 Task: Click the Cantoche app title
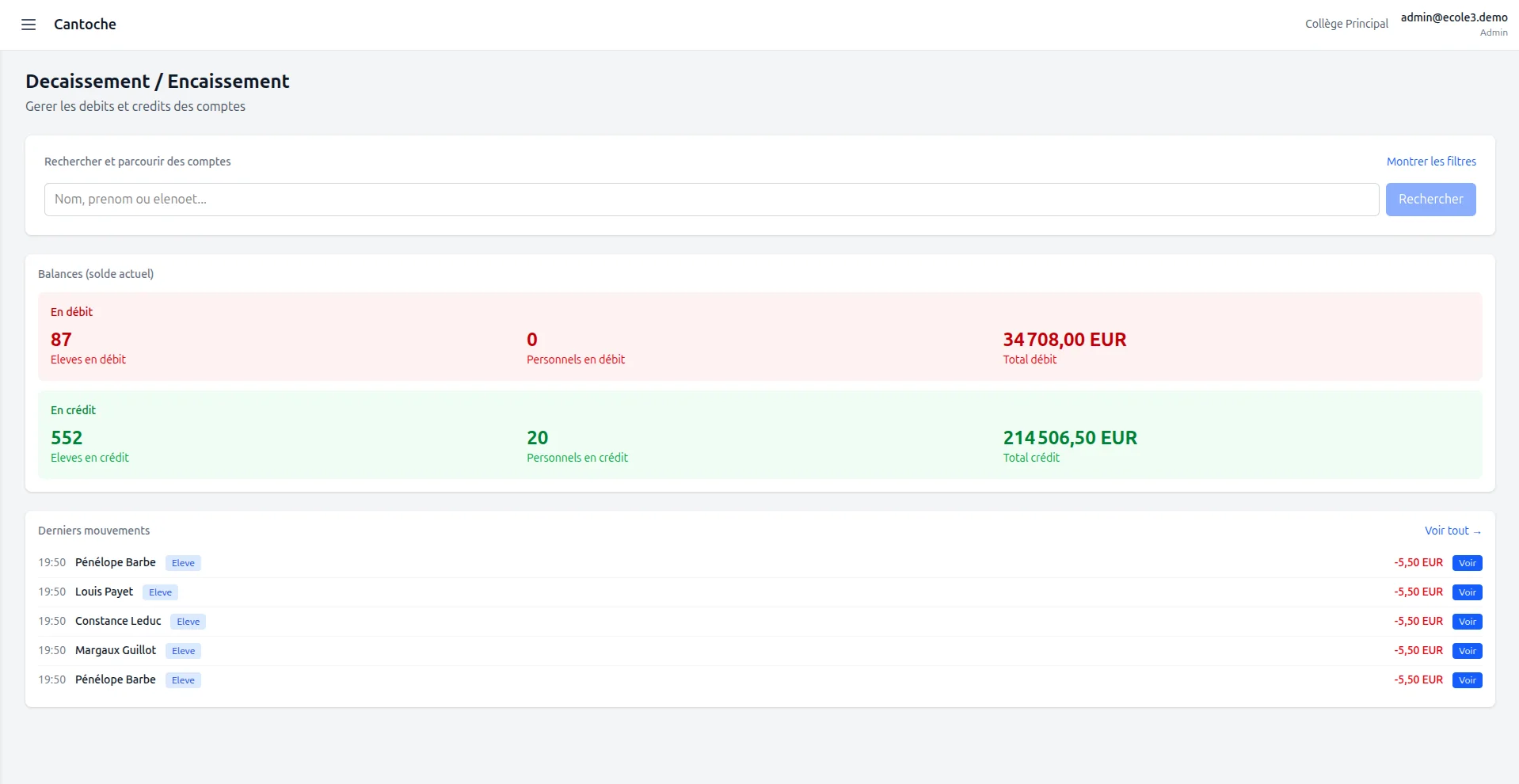click(85, 25)
